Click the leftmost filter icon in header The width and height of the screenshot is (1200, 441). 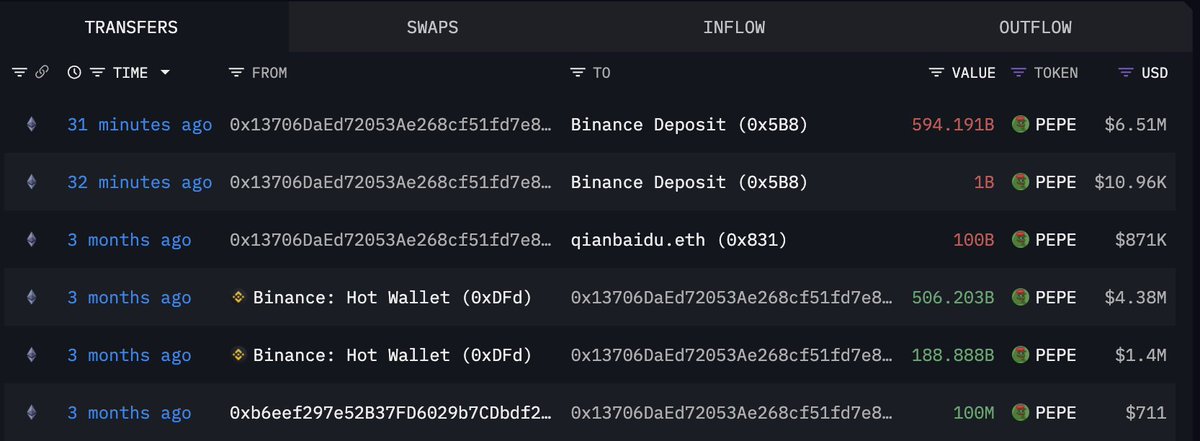tap(19, 73)
